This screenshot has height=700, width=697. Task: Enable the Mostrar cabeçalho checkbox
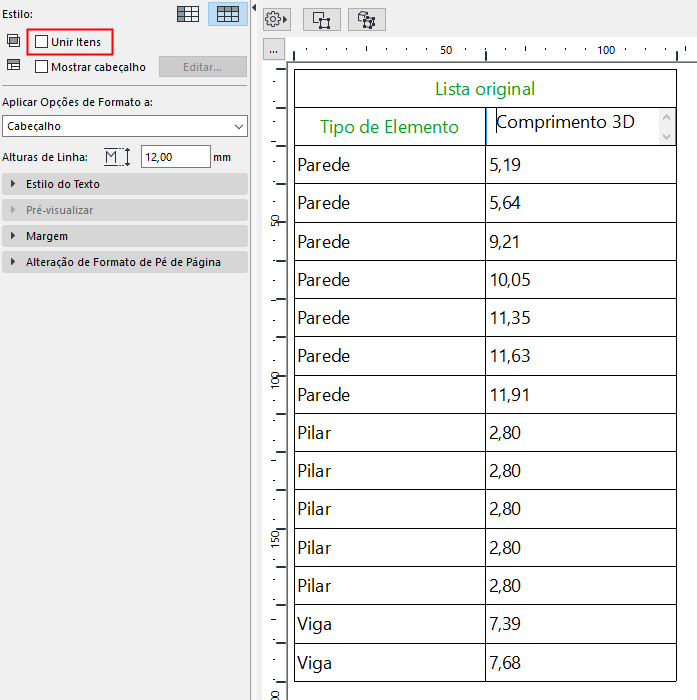(42, 67)
